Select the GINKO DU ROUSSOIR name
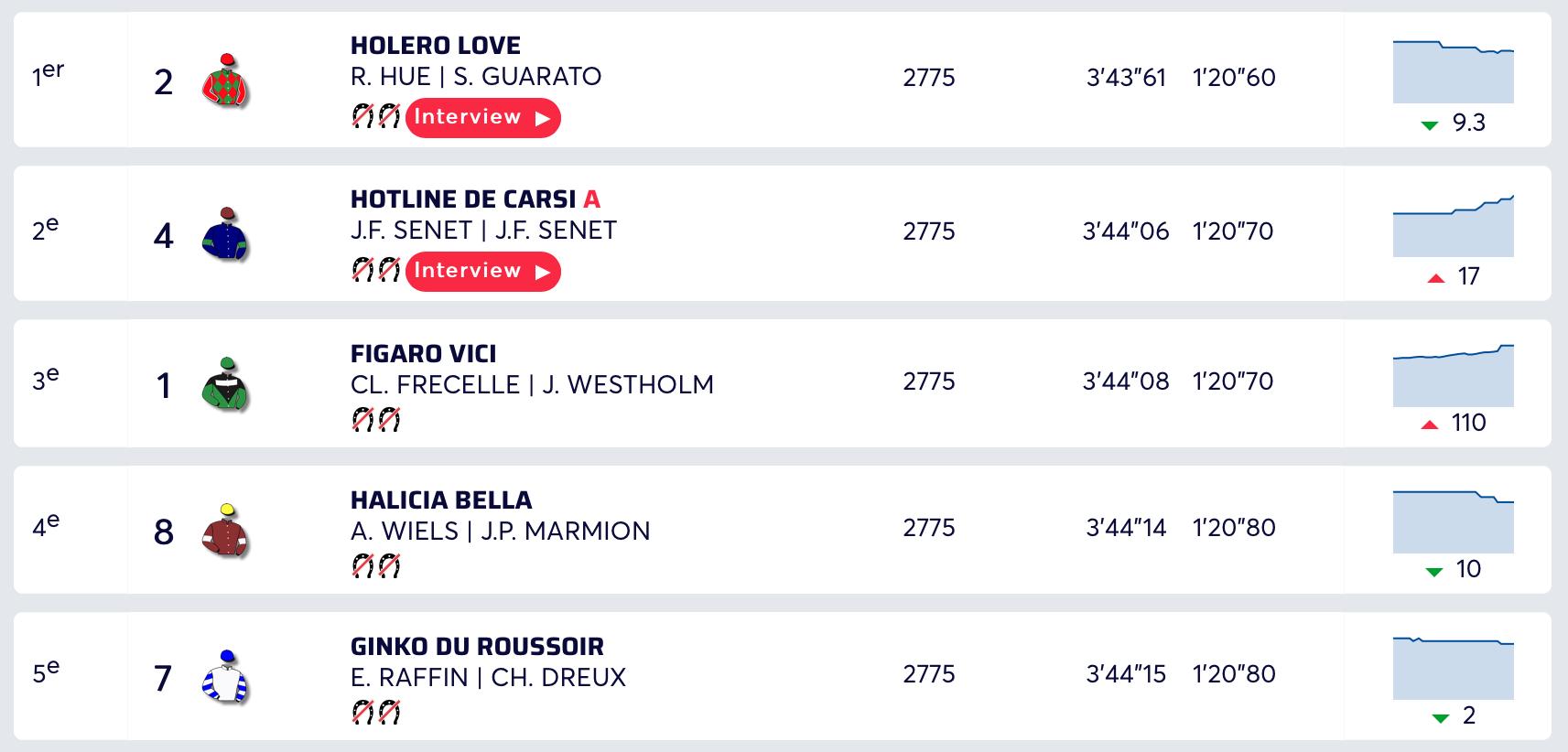 pyautogui.click(x=477, y=647)
